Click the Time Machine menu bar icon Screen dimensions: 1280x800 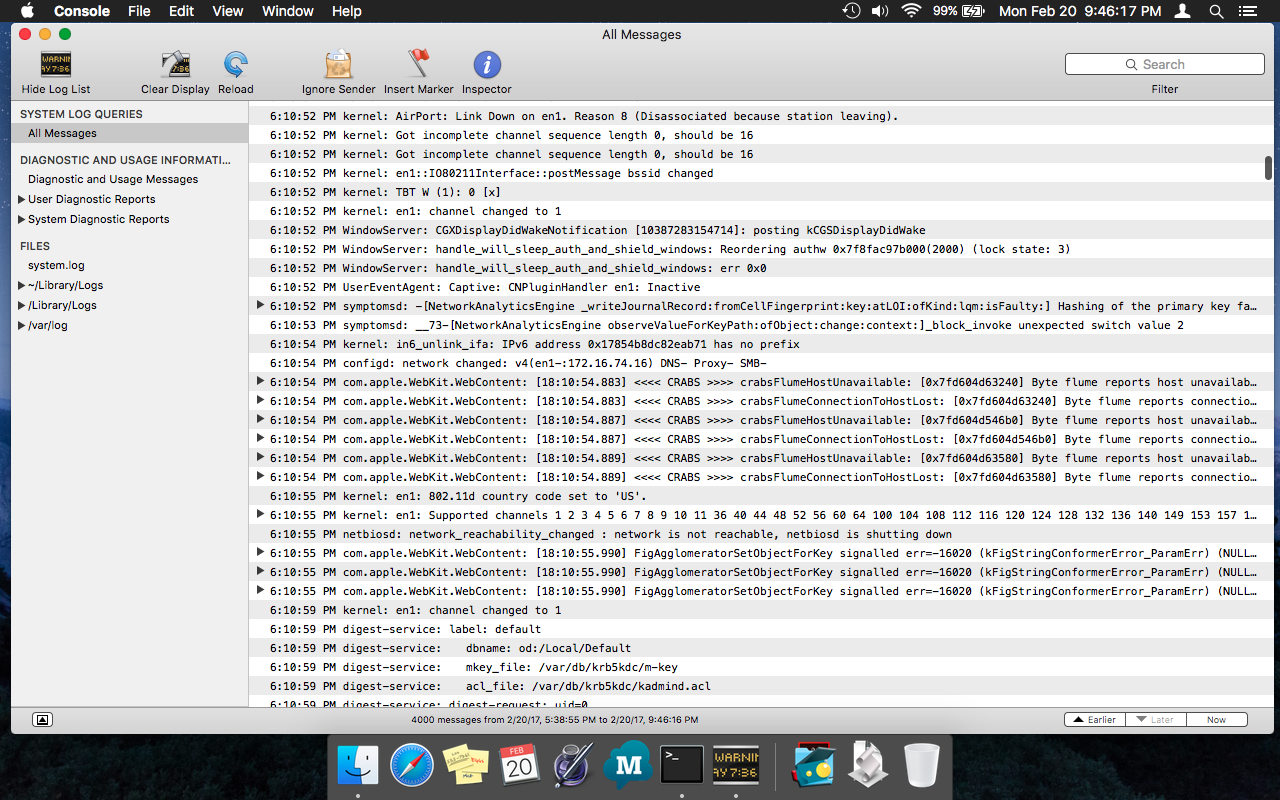[x=851, y=11]
